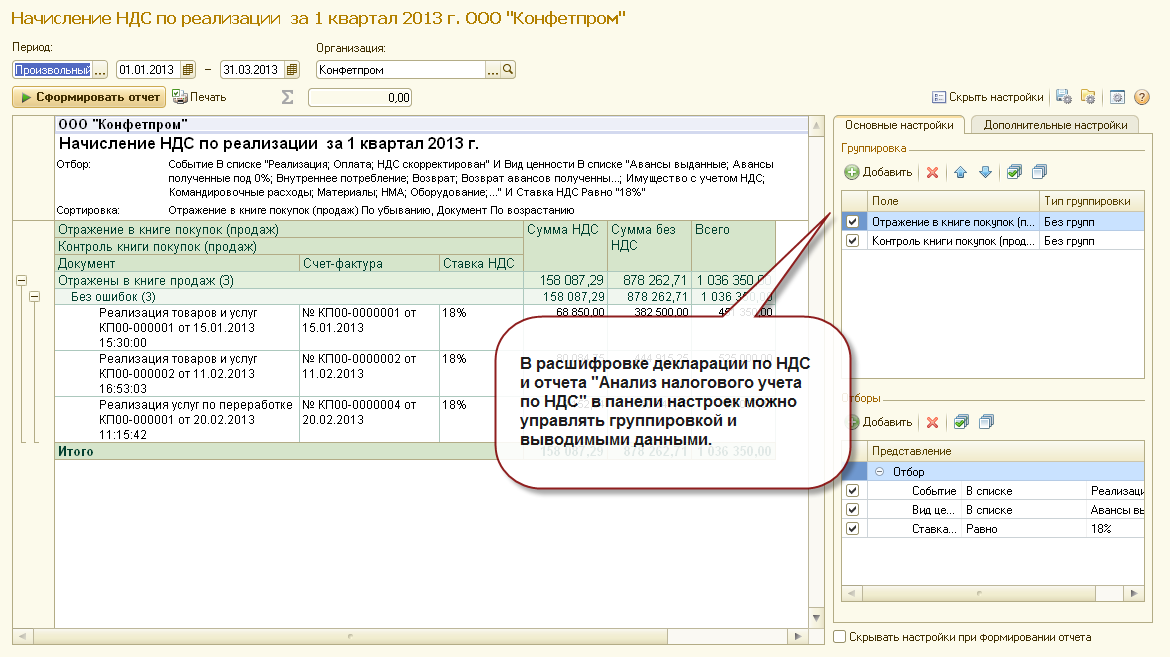Move grouping field down with blue arrow
This screenshot has width=1170, height=657.
click(986, 172)
